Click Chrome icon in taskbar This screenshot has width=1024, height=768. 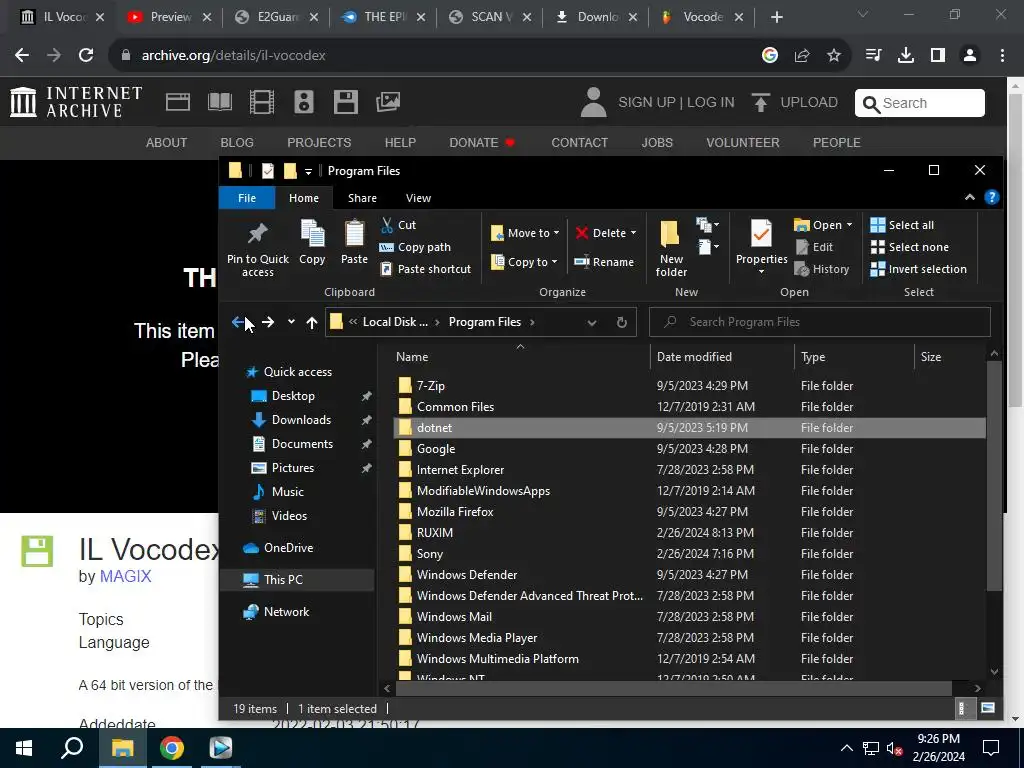[x=171, y=748]
